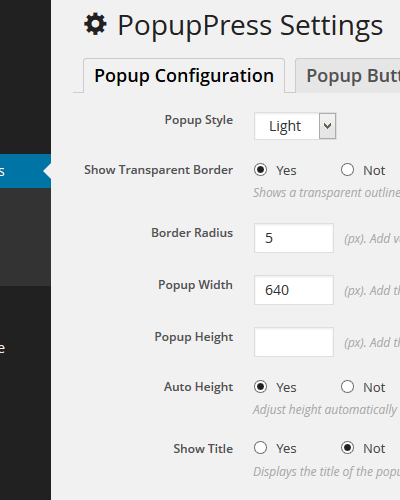Click the PopupPress Settings page heading
Viewport: 400px width, 500px height.
click(250, 25)
